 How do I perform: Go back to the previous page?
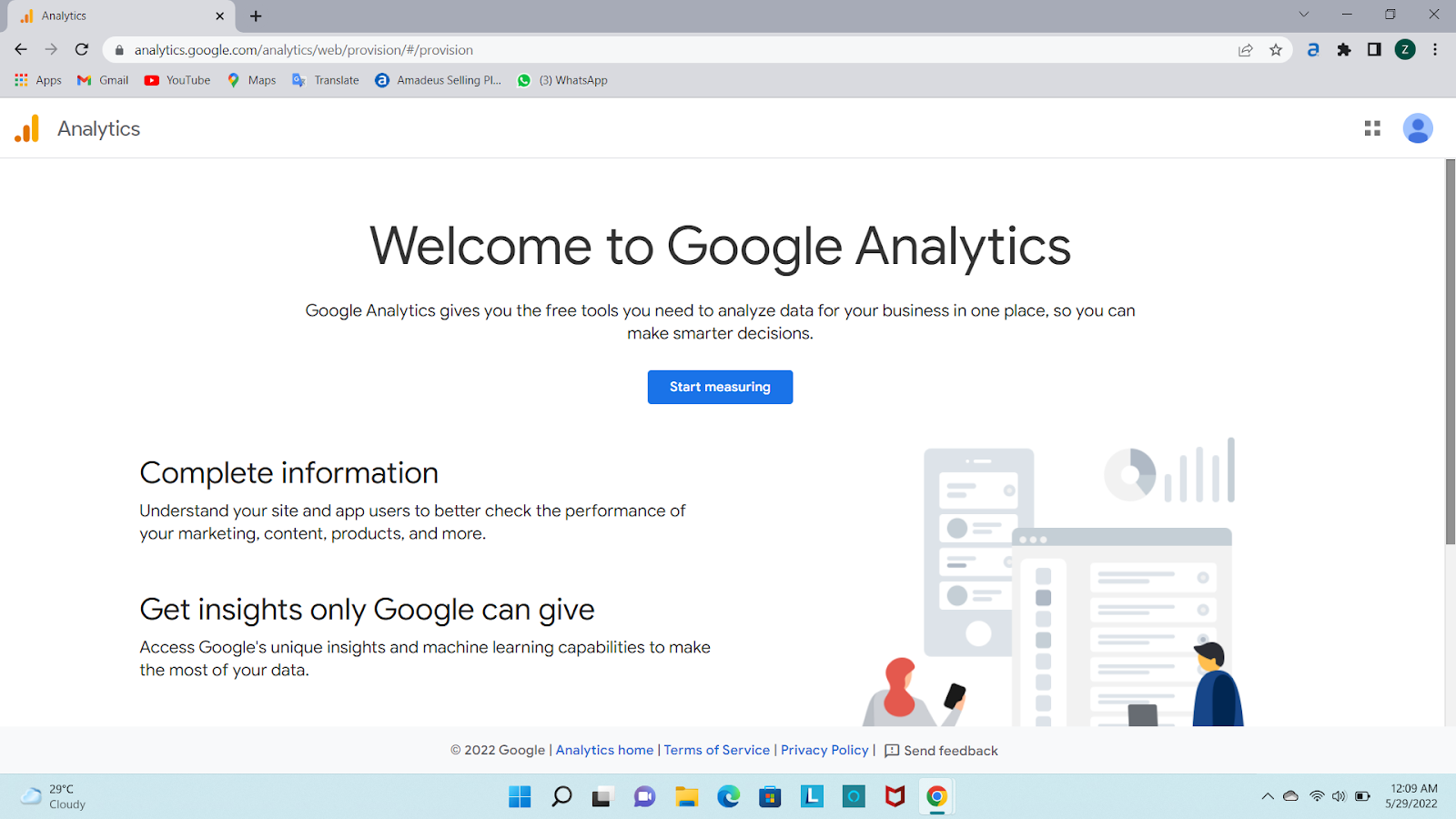point(21,50)
